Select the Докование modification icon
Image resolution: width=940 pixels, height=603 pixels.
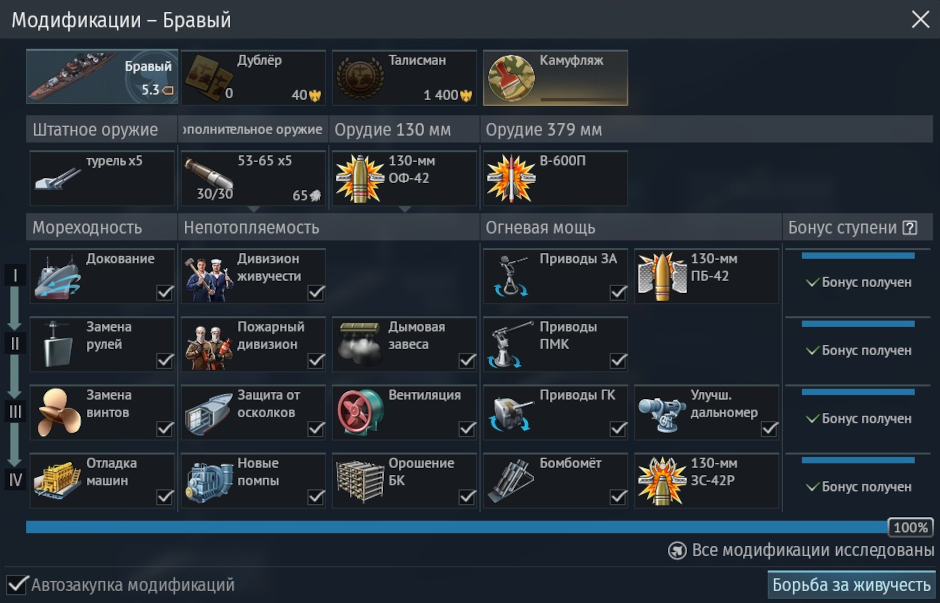[58, 276]
